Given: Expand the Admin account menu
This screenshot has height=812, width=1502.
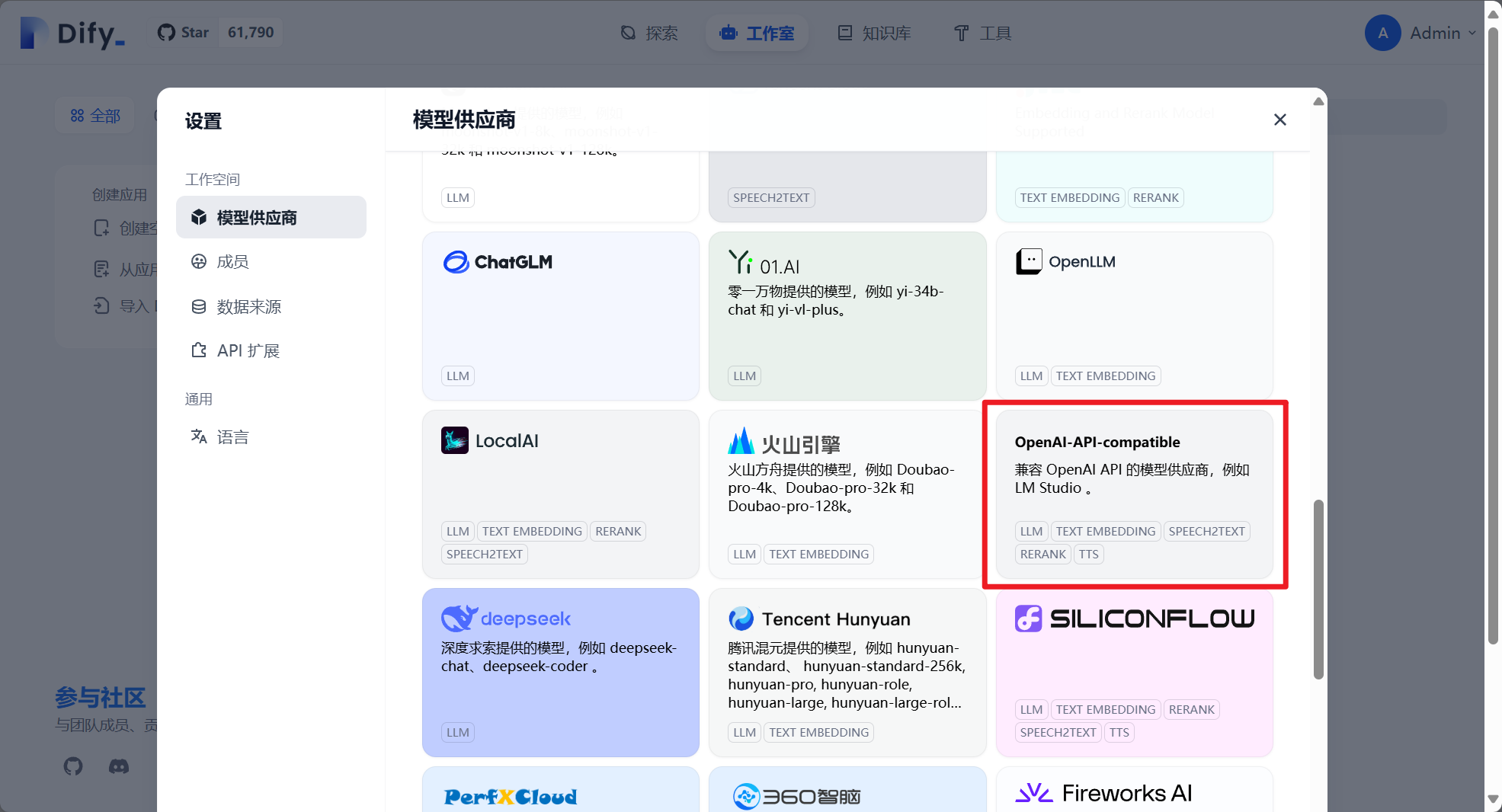Looking at the screenshot, I should pyautogui.click(x=1422, y=33).
